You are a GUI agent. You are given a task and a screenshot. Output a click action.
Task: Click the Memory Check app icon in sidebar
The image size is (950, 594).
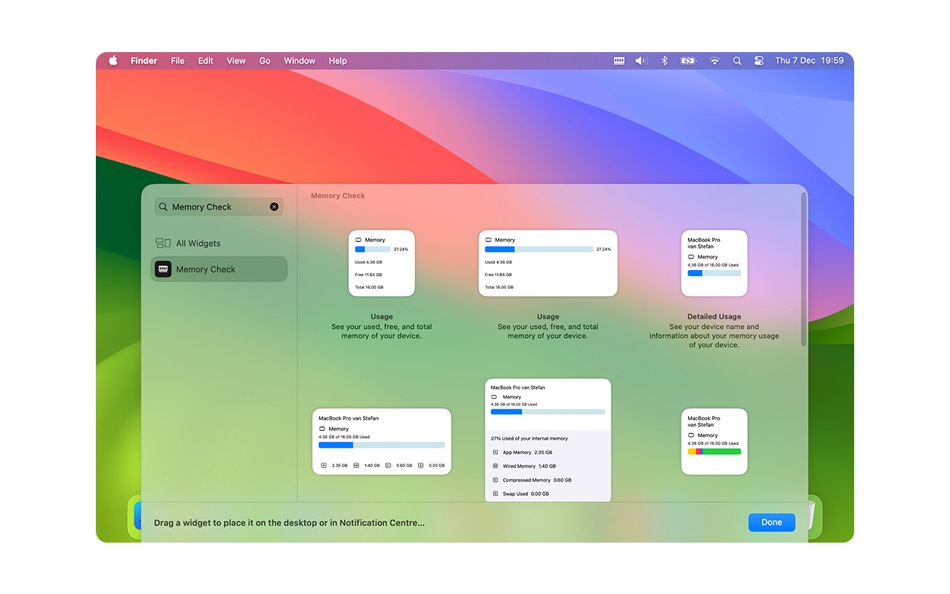(x=163, y=269)
